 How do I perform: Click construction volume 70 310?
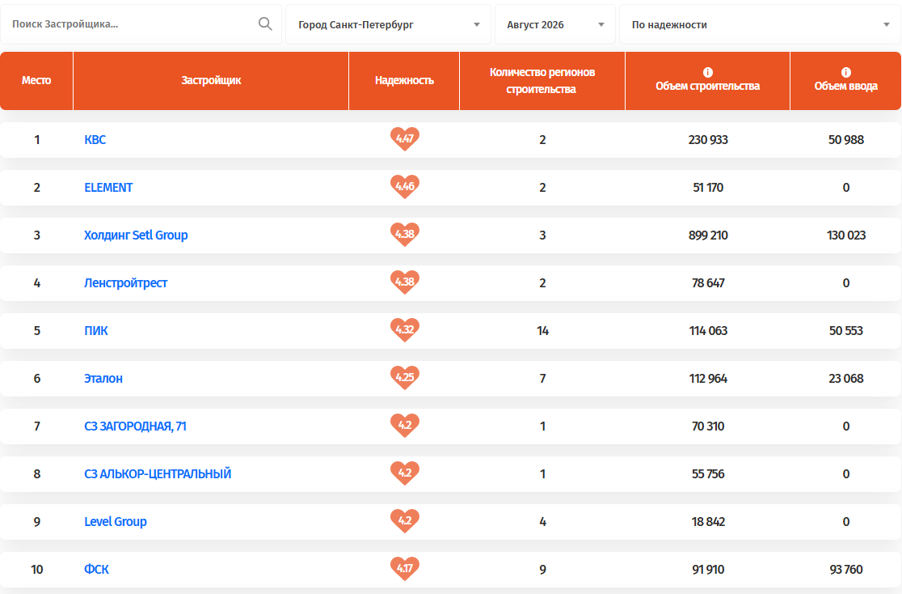click(x=708, y=426)
